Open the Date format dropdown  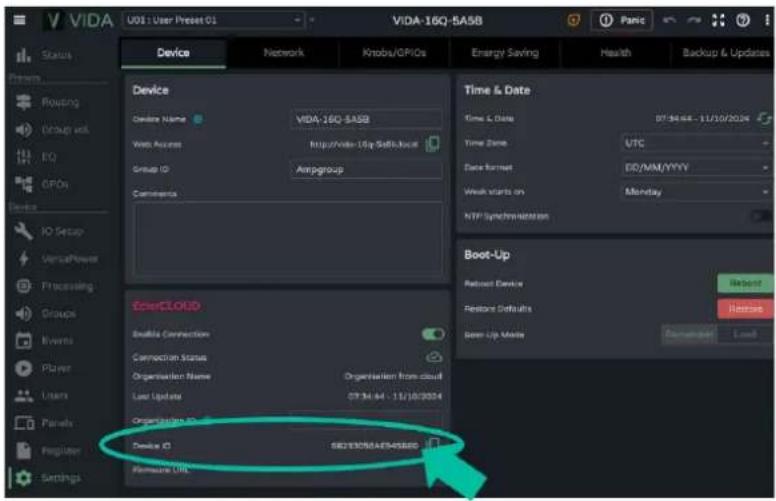click(x=696, y=167)
